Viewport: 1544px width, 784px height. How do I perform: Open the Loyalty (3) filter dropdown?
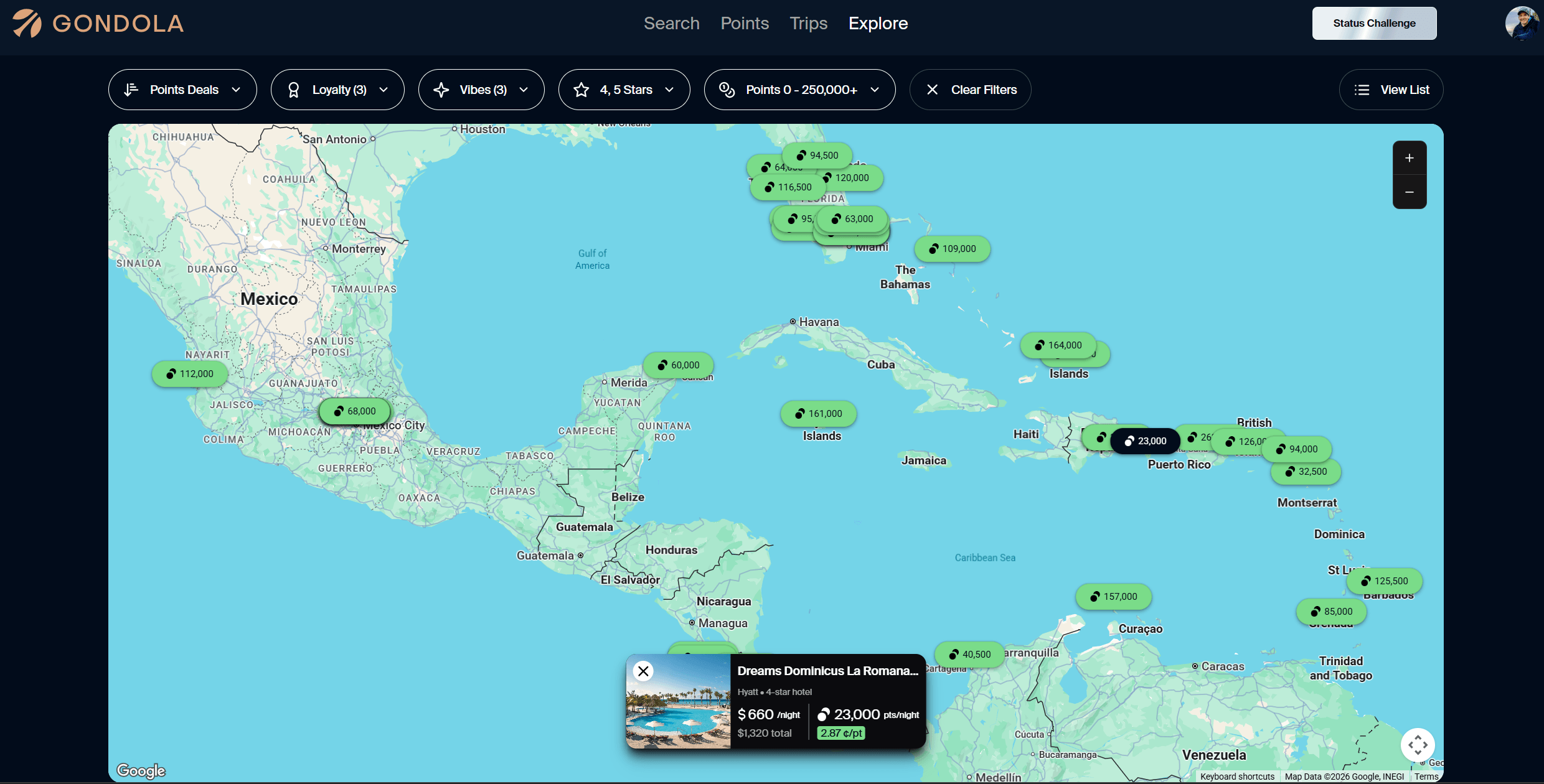tap(337, 90)
